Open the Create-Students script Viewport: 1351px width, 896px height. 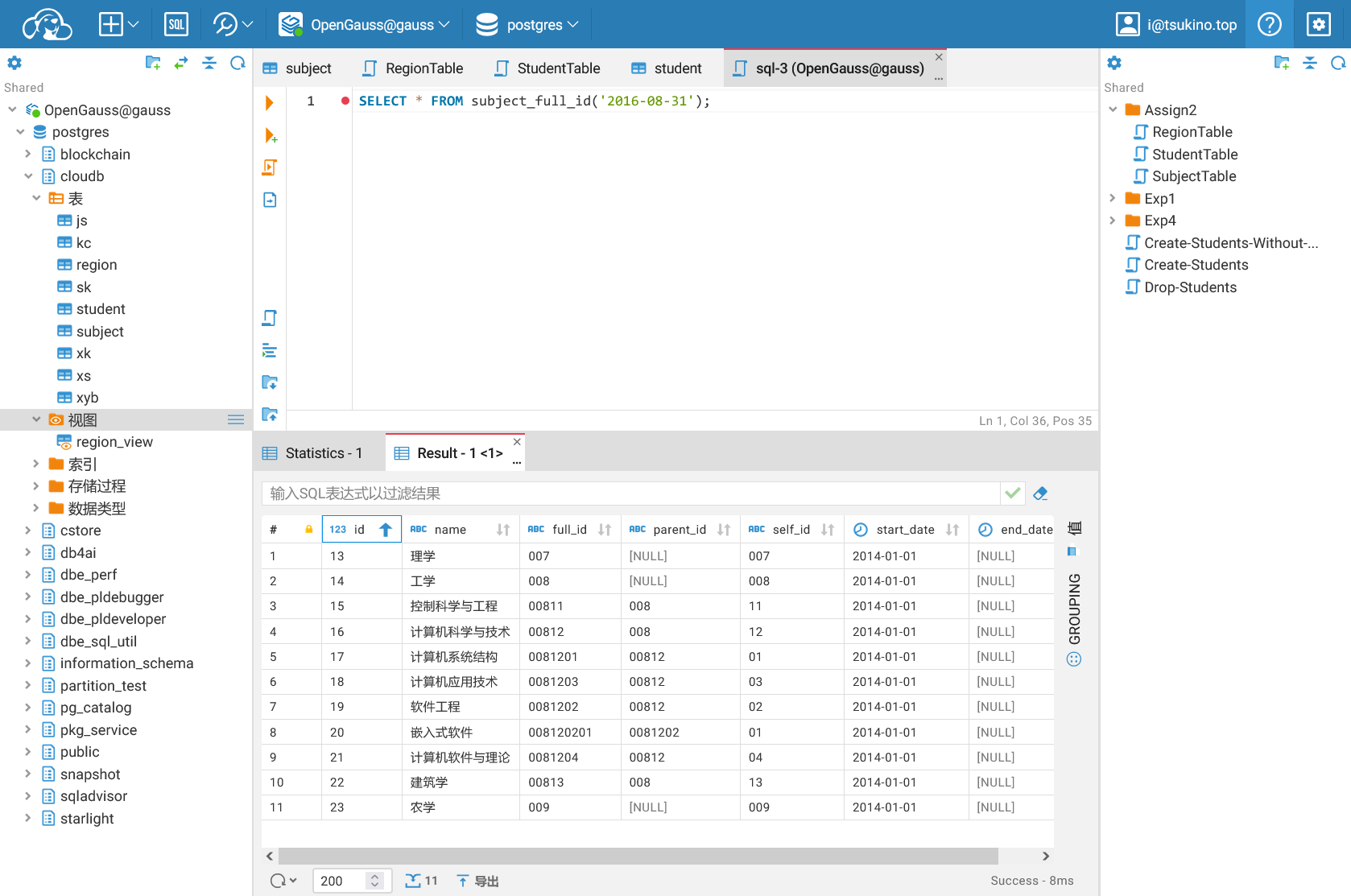click(1196, 265)
